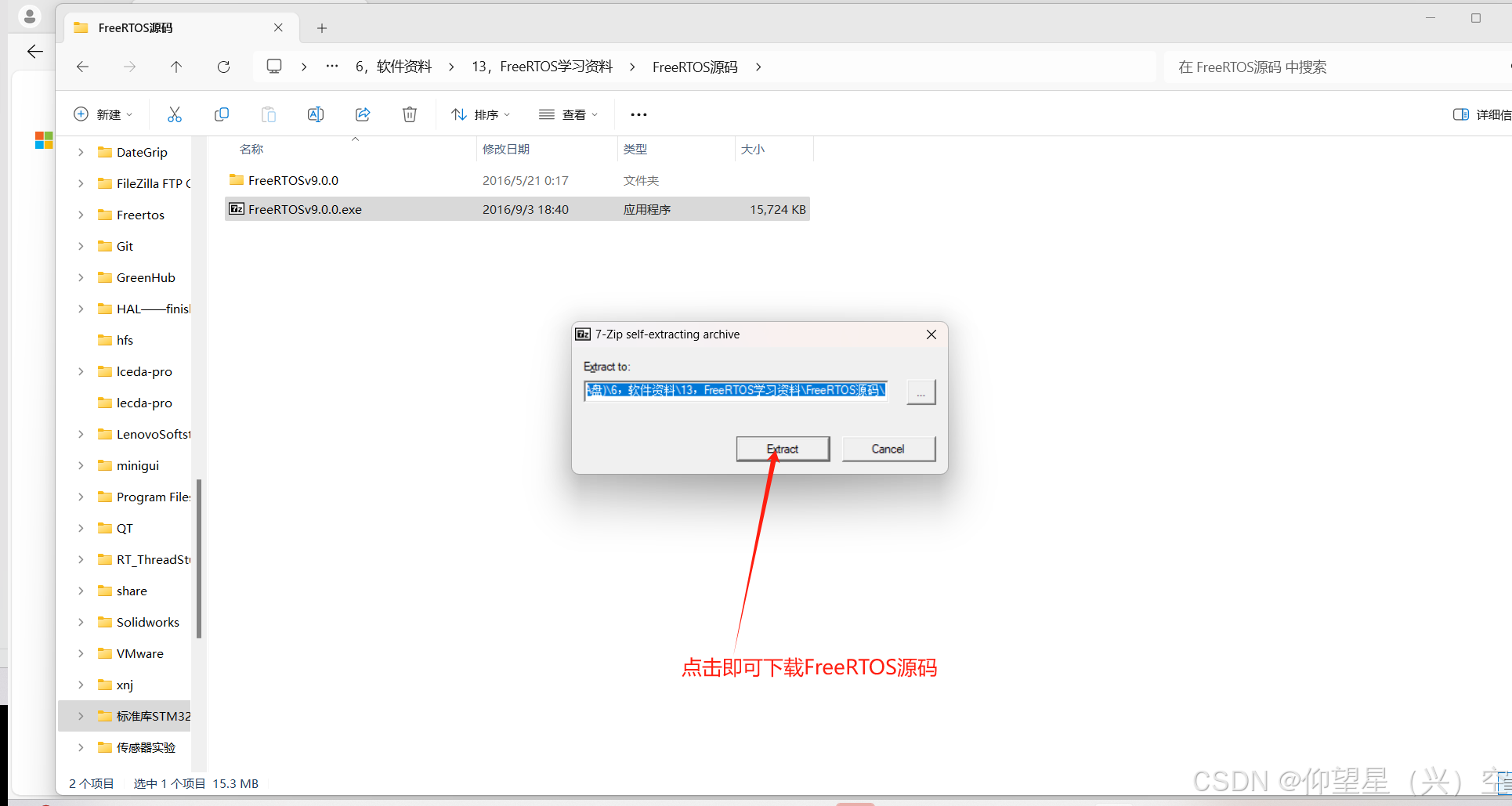Open the 传感器实验 folder in sidebar
The image size is (1512, 806).
[146, 747]
